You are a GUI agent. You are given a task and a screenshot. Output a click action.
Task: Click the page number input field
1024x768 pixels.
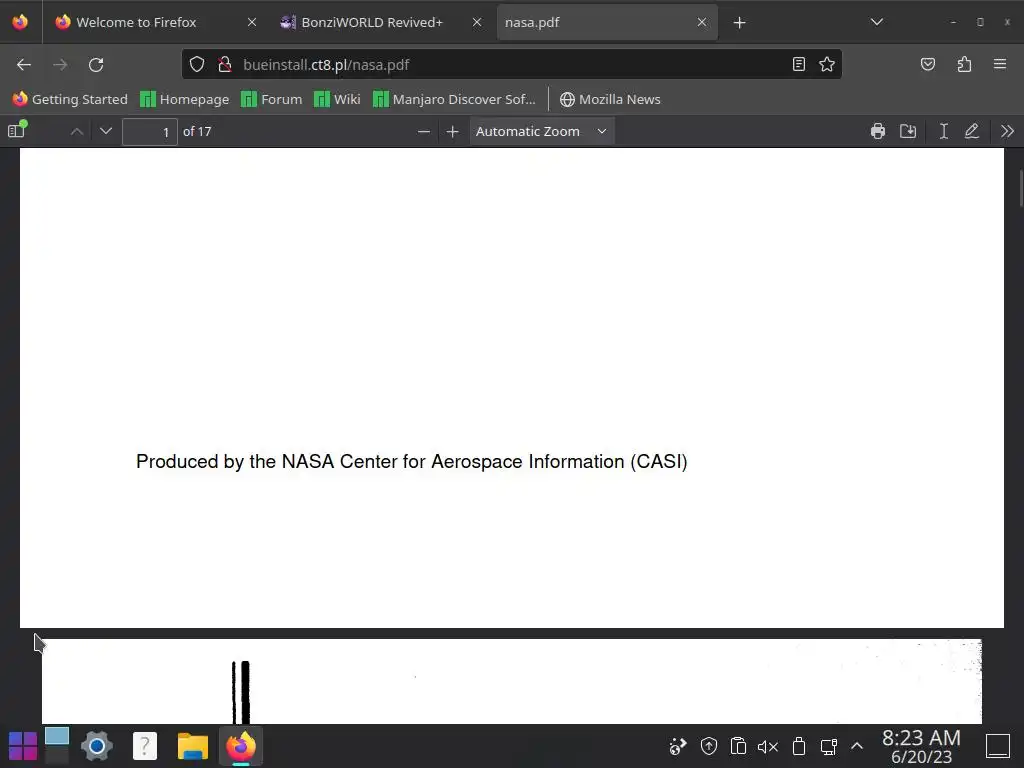(x=150, y=132)
